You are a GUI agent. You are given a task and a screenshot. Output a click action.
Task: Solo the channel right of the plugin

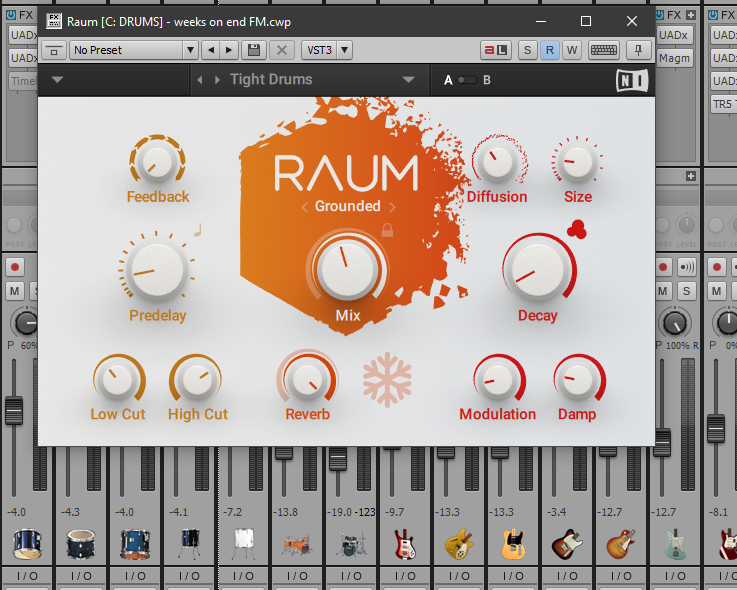tap(686, 291)
